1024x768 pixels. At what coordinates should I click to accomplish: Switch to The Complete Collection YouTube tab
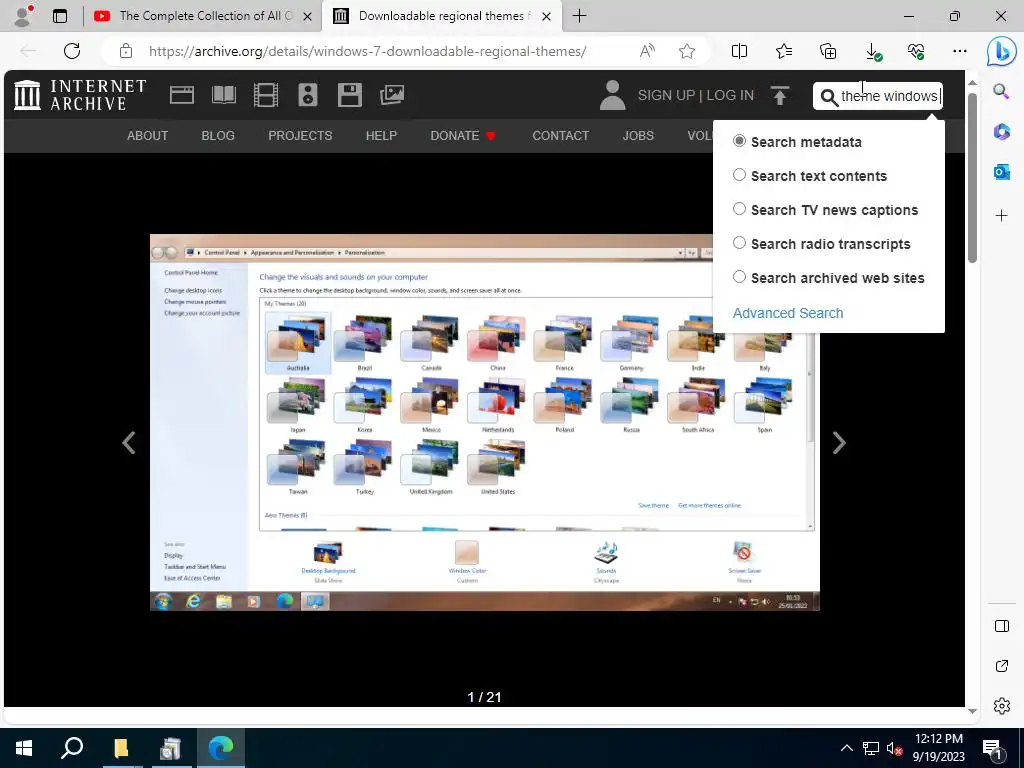tap(202, 16)
